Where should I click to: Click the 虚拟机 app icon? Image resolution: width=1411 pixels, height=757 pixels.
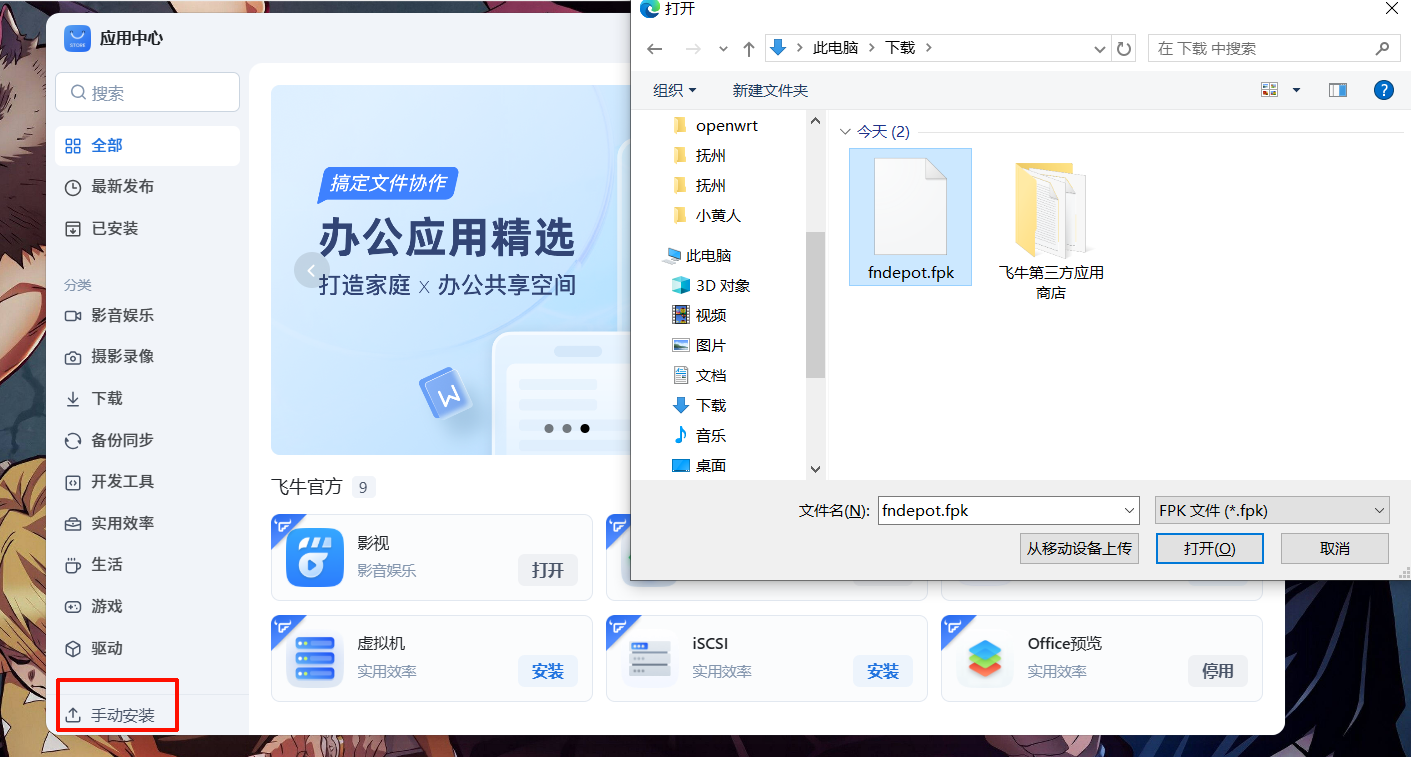click(315, 658)
